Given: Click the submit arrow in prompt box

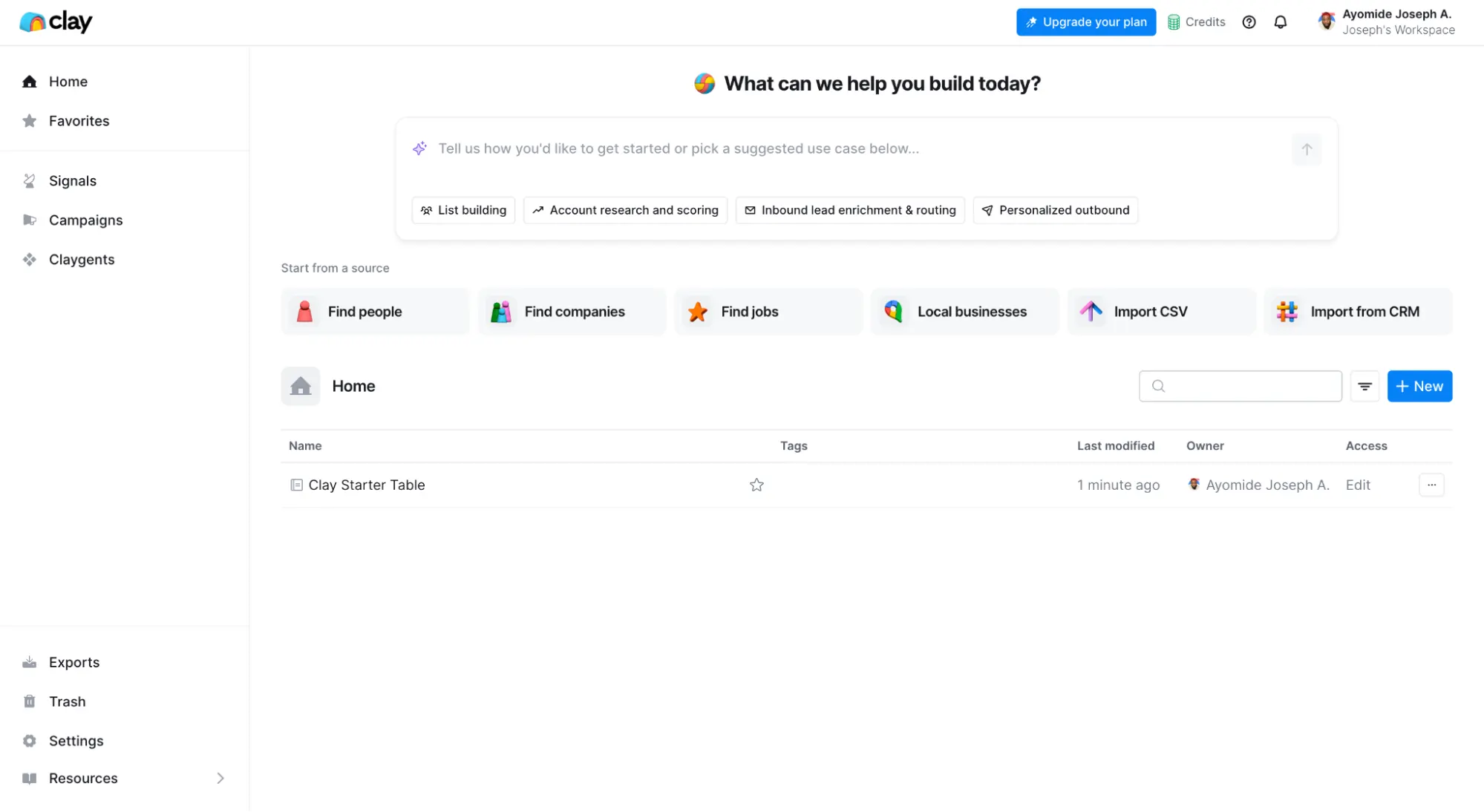Looking at the screenshot, I should 1307,149.
